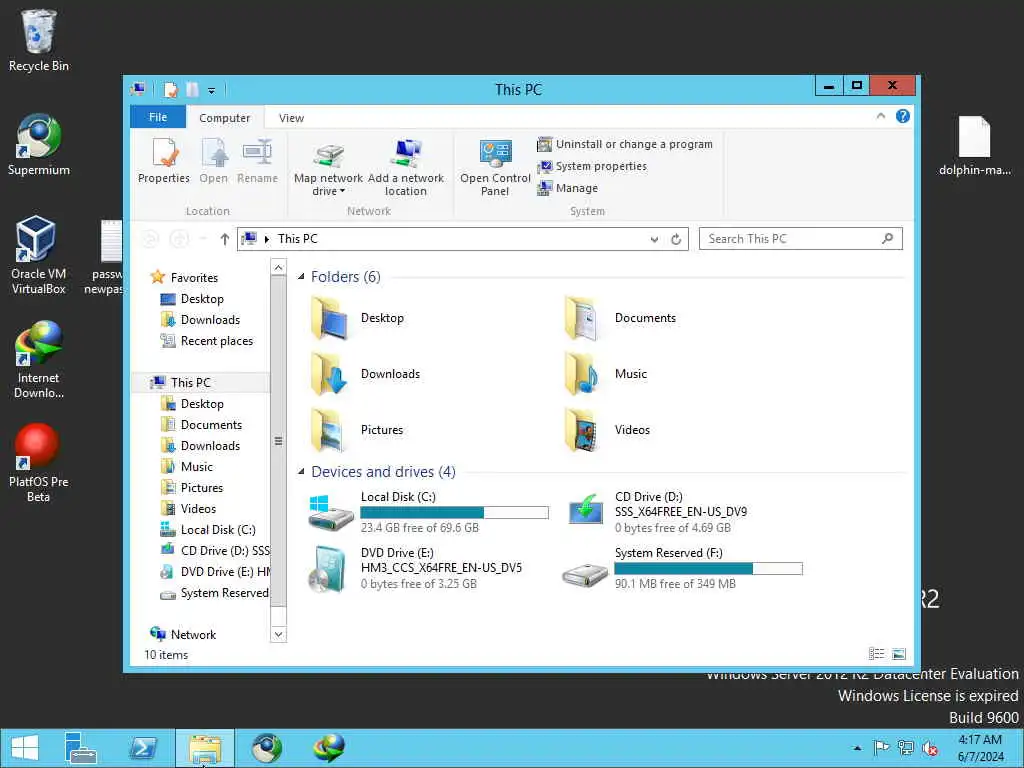Select CD Drive (D:) in the main pane
Viewport: 1024px width, 768px height.
657,512
